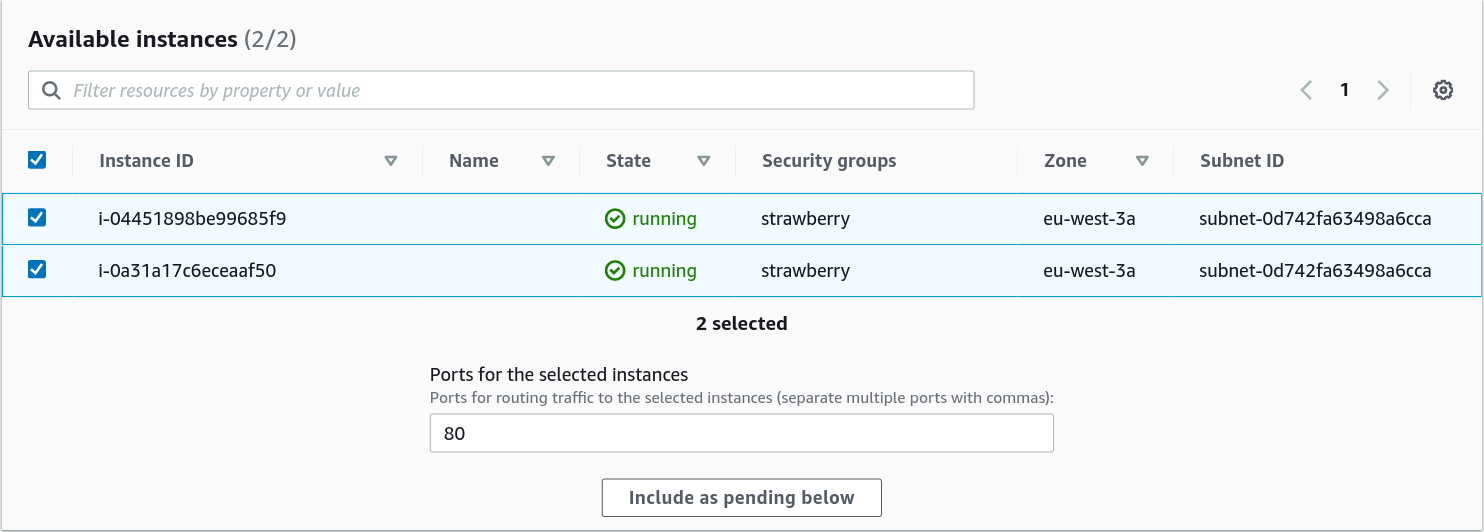Uncheck instance i-04451898be99685f9 checkbox

click(37, 218)
